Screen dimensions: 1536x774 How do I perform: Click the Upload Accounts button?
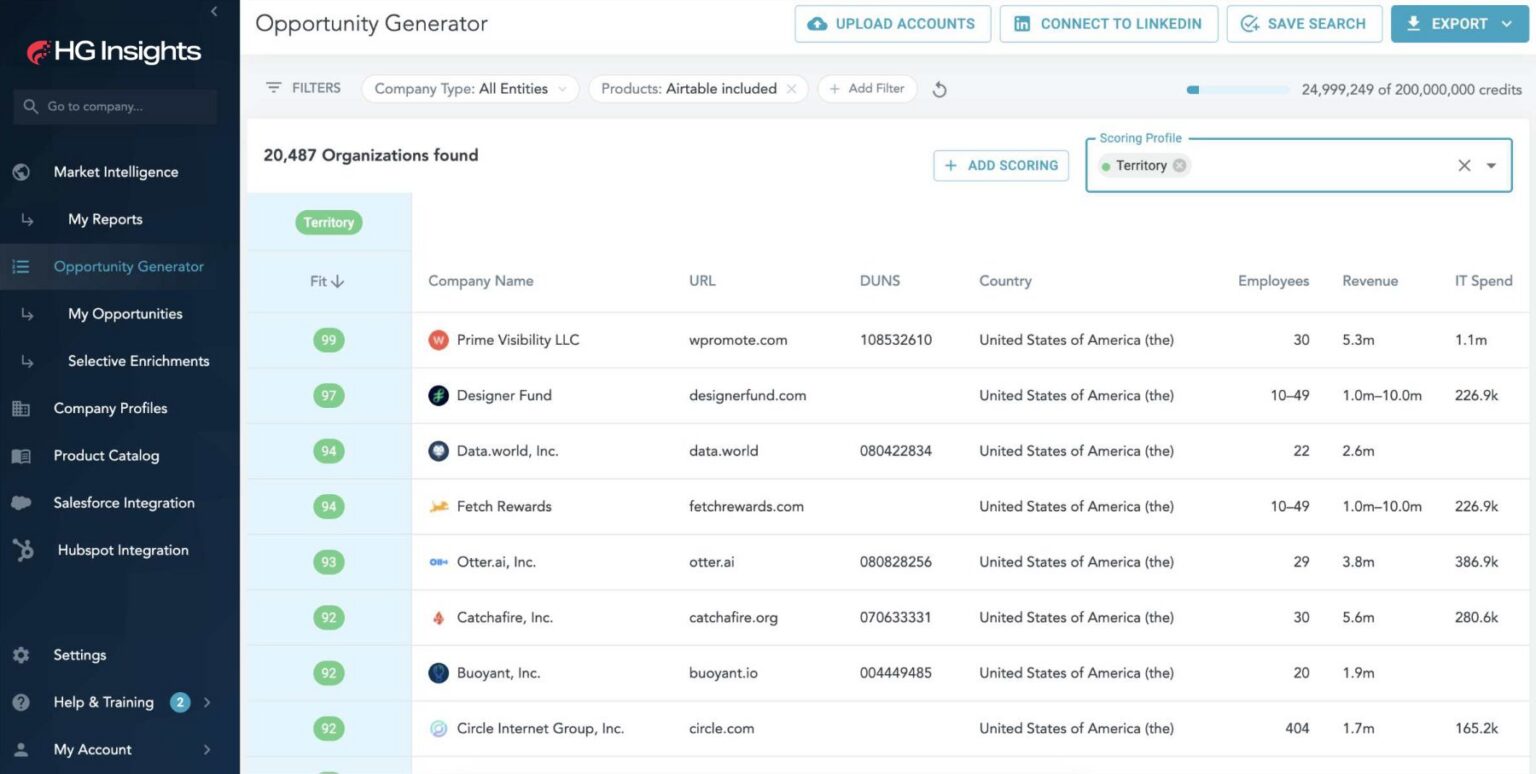893,24
